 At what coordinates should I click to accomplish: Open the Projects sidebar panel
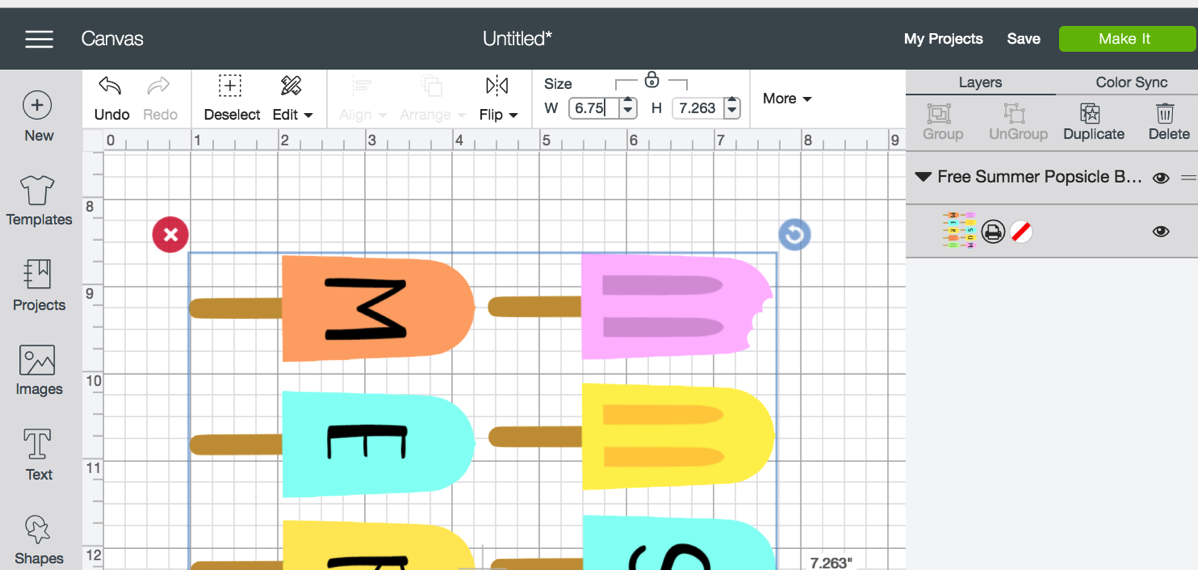click(38, 286)
